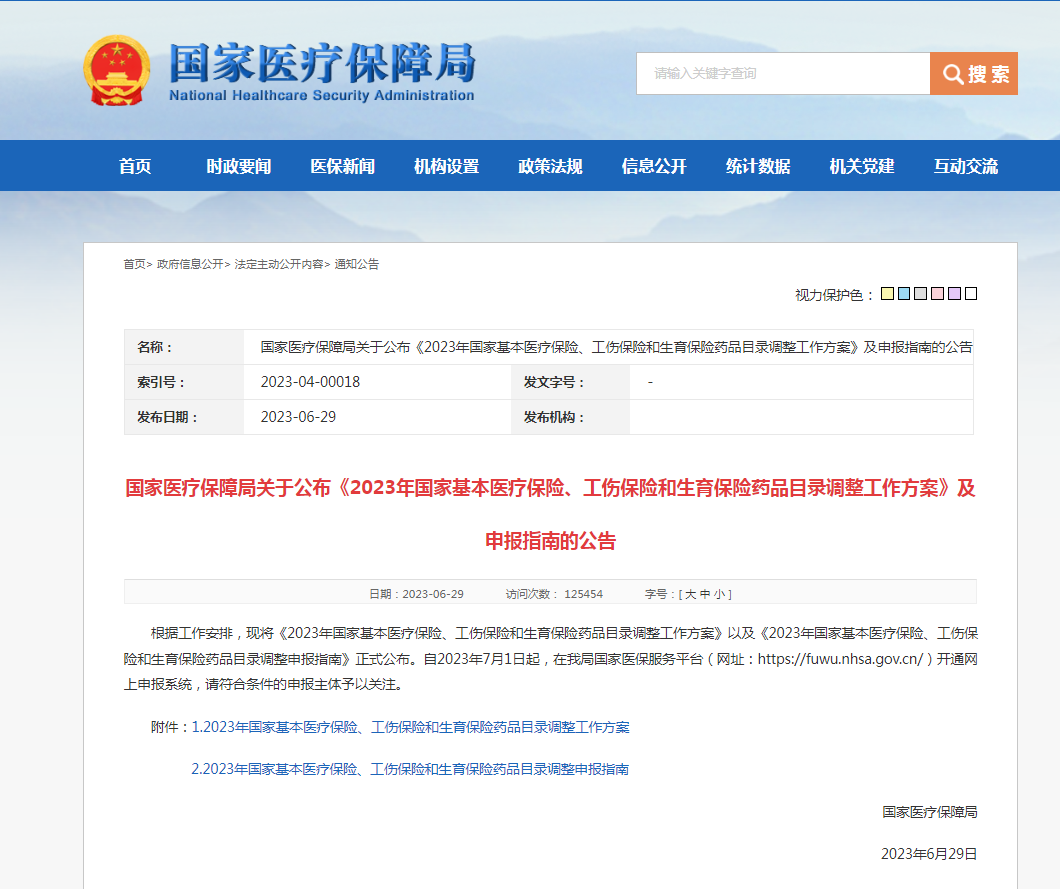Click the orange 搜索 search button

pyautogui.click(x=973, y=73)
